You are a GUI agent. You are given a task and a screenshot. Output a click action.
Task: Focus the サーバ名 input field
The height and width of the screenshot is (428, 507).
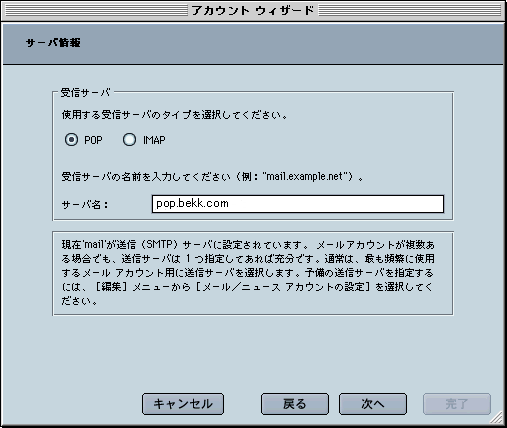[298, 204]
